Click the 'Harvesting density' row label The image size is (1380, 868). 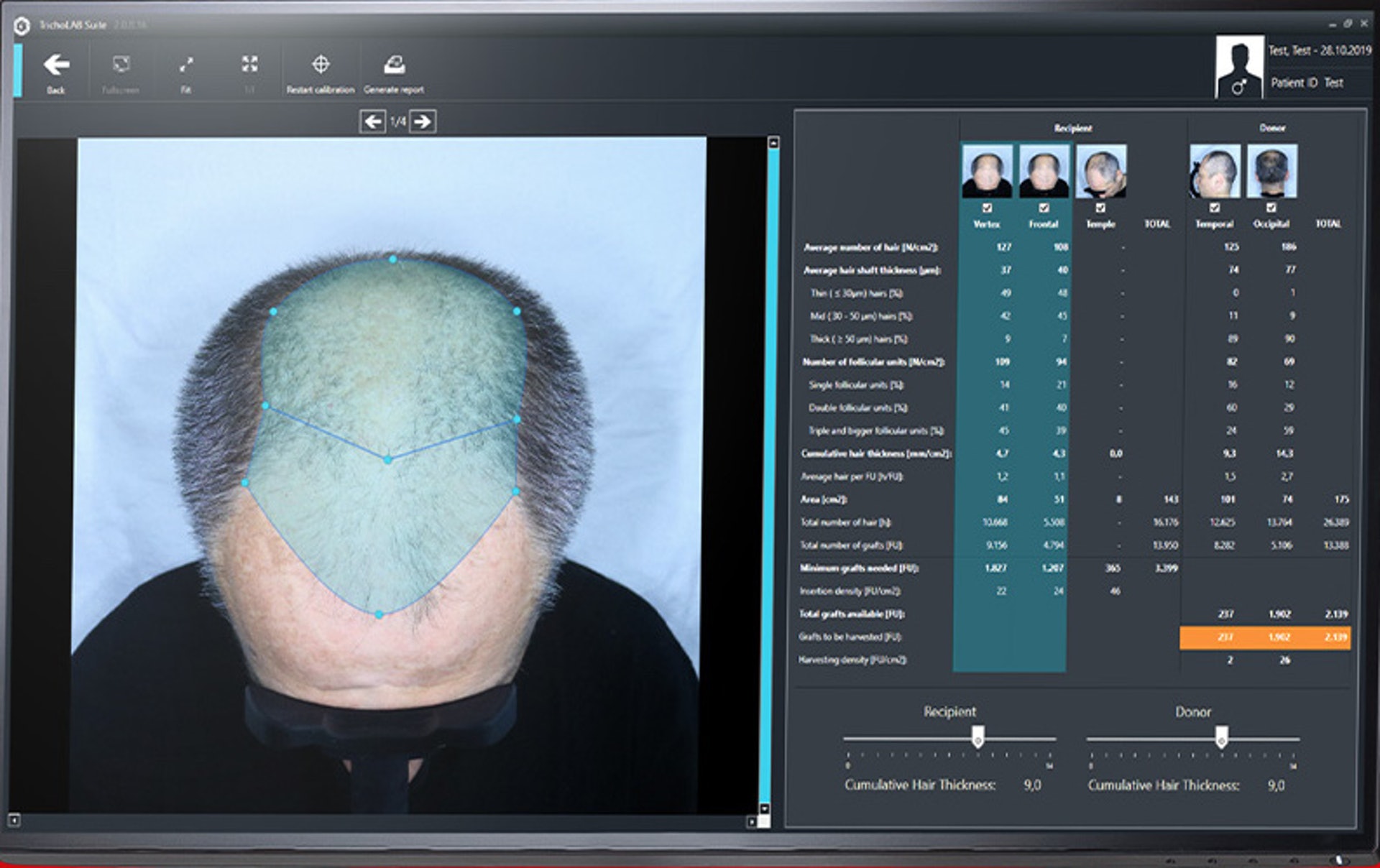click(852, 660)
